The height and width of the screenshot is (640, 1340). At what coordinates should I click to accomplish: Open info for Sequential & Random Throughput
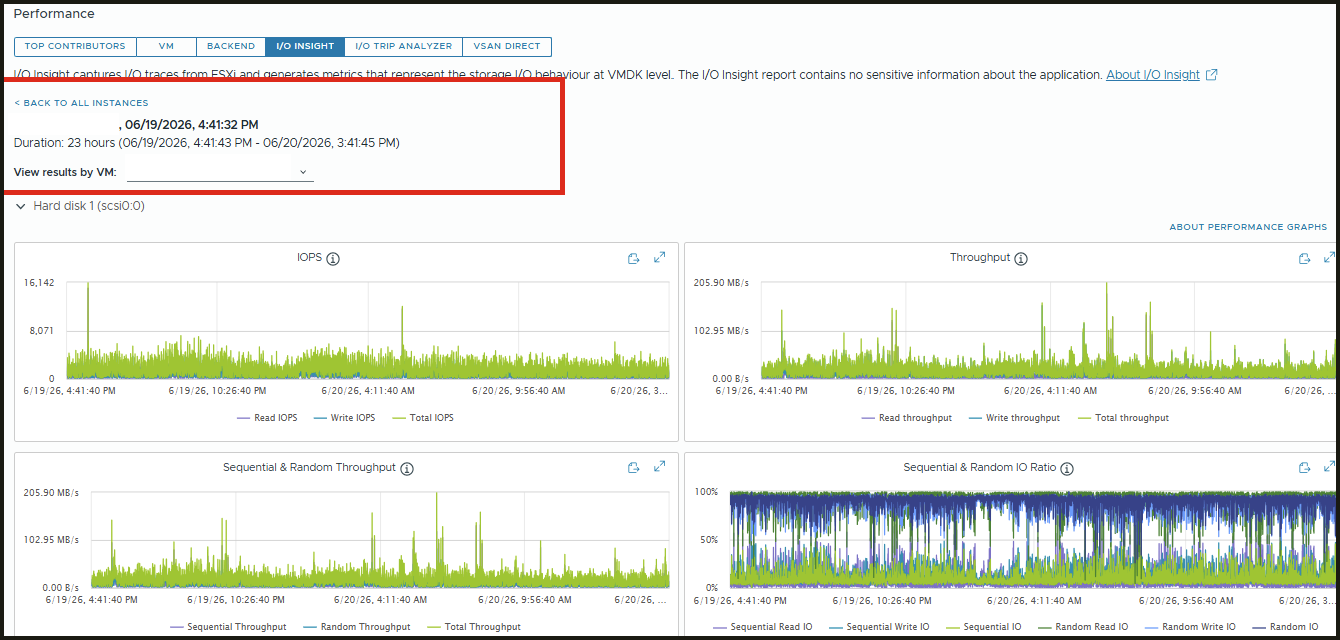click(x=406, y=468)
